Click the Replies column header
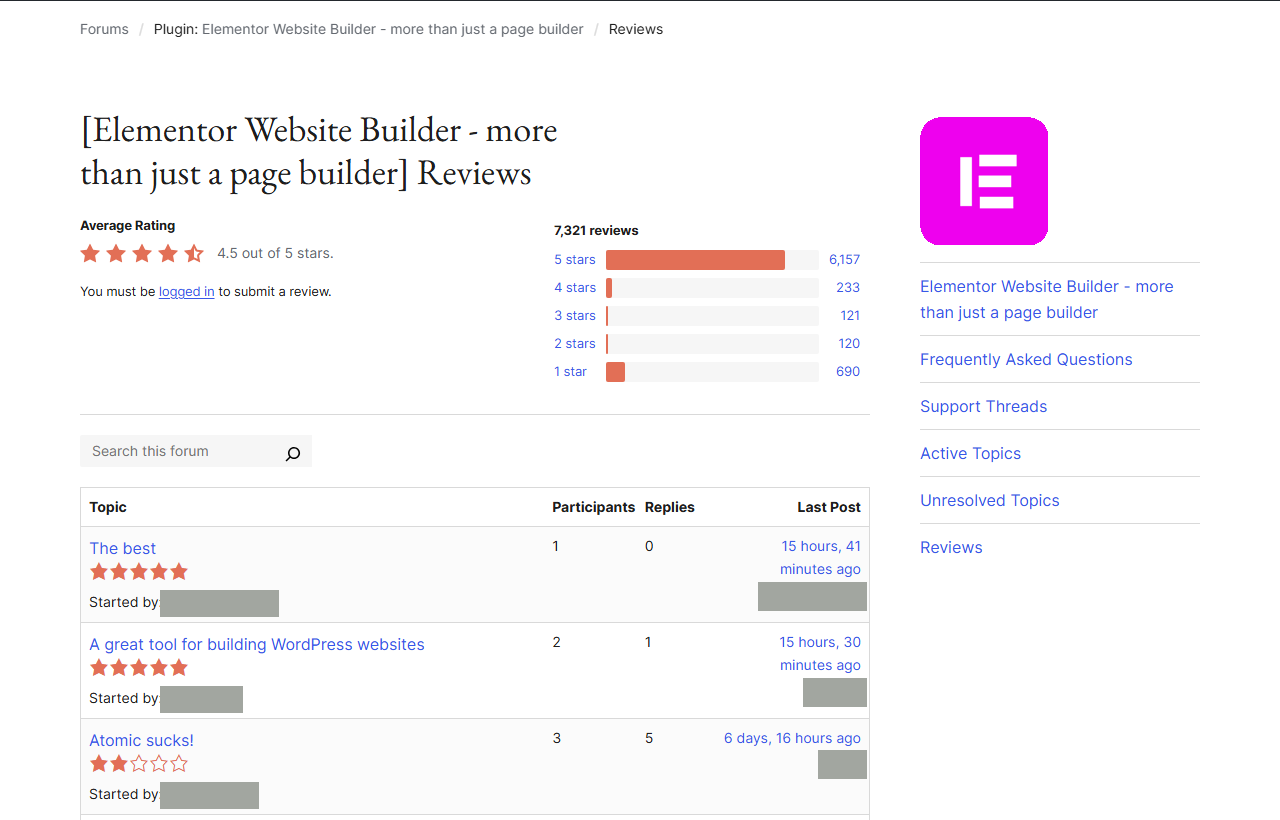The image size is (1280, 820). point(670,507)
